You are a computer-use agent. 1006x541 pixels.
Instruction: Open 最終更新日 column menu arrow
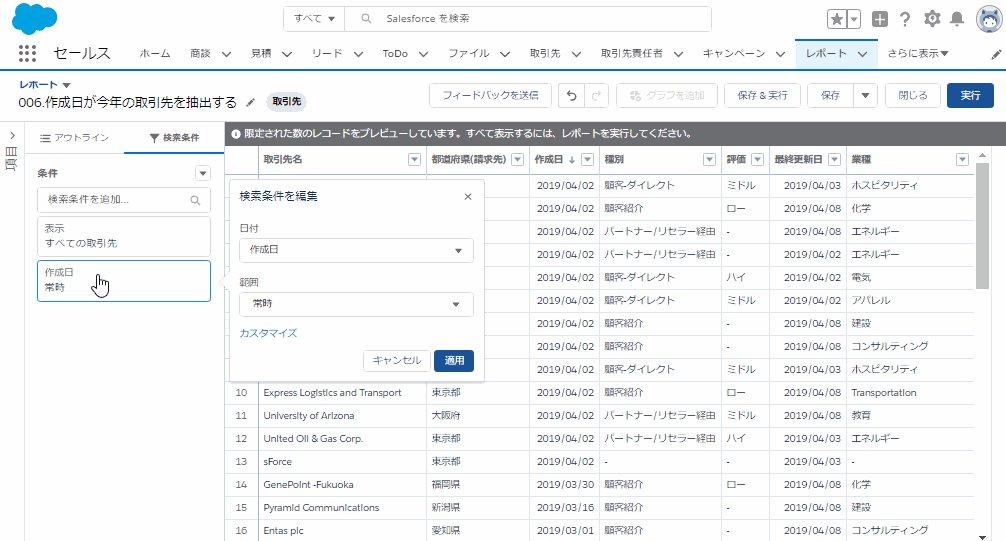coord(834,160)
